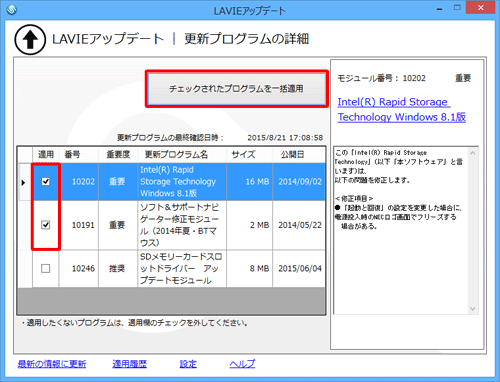Open the ヘルプ link
Screen dimensions: 500x382
coord(242,364)
